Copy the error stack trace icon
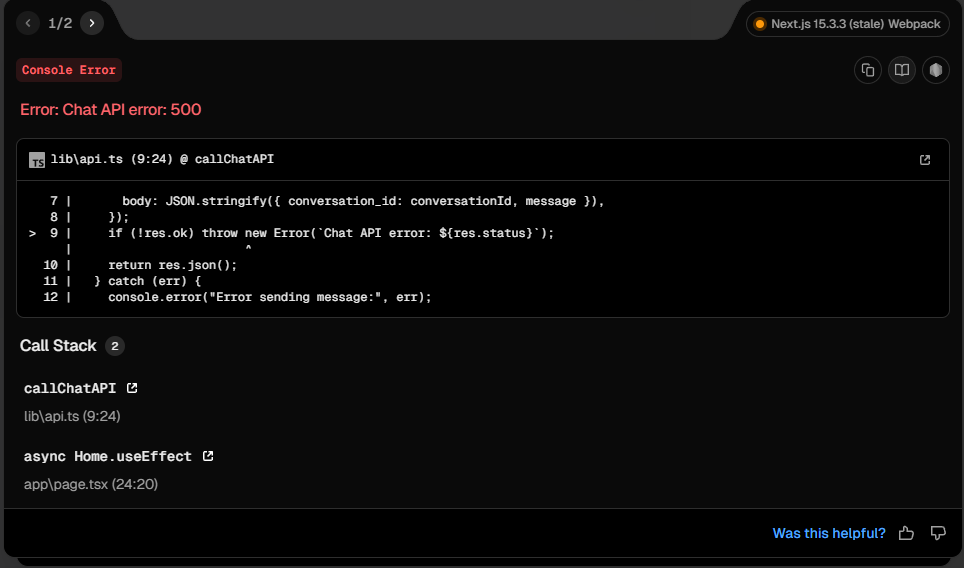This screenshot has height=568, width=964. (x=867, y=70)
